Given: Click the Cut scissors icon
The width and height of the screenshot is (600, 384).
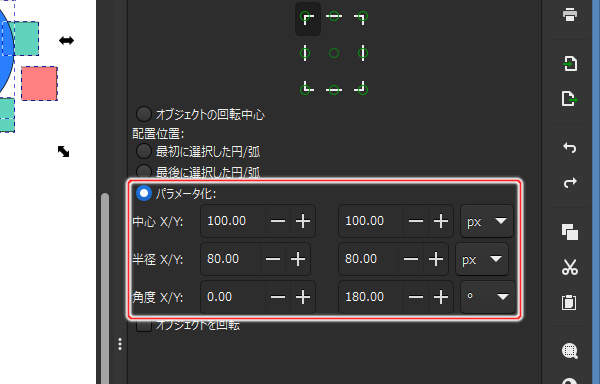Looking at the screenshot, I should tap(570, 267).
